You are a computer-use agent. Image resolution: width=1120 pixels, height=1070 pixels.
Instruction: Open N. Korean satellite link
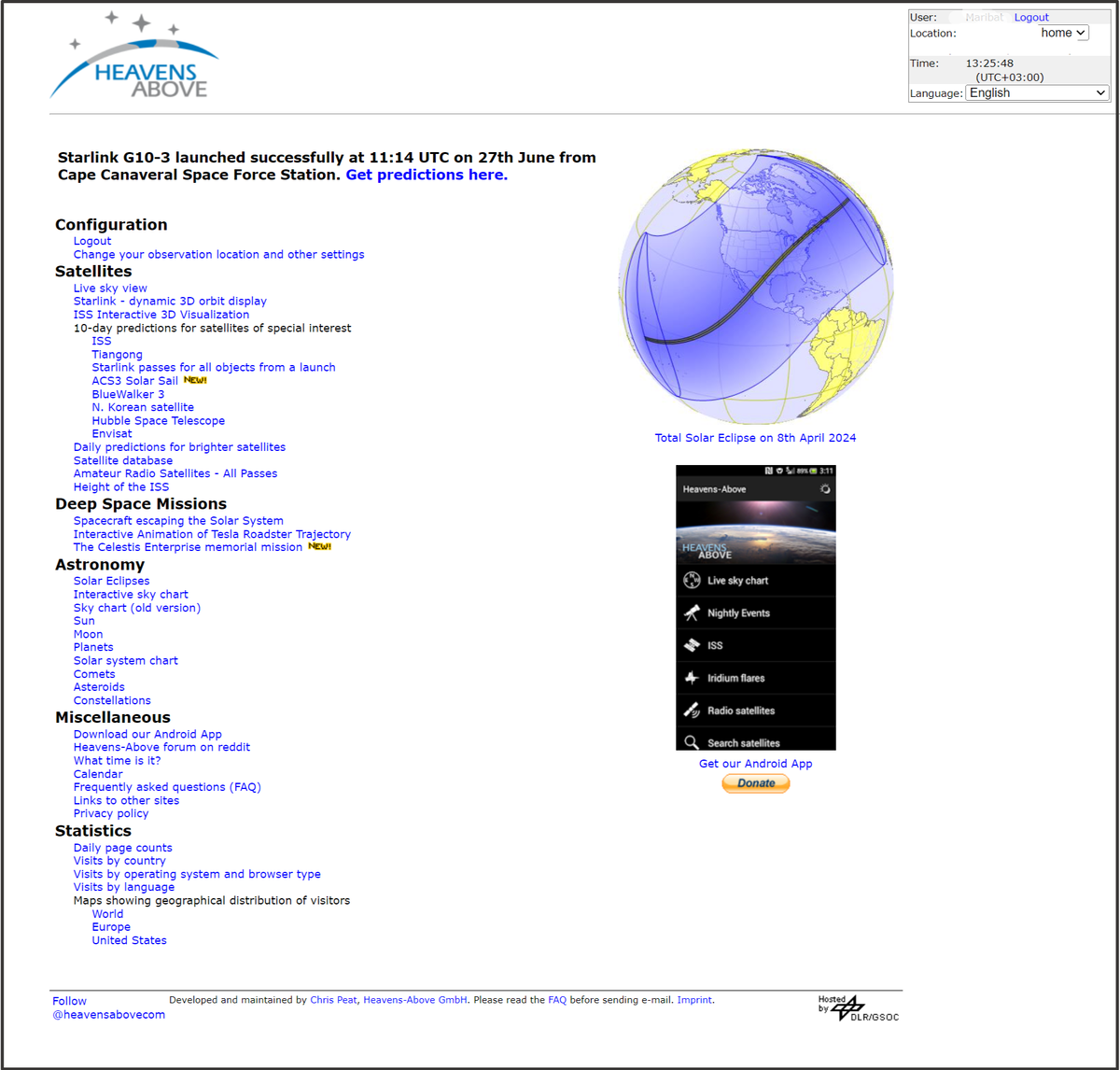click(143, 407)
